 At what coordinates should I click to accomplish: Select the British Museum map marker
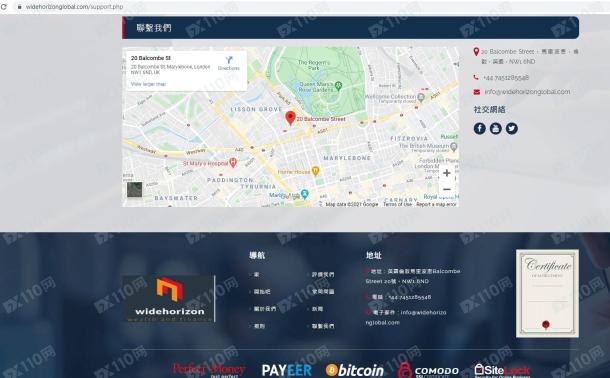click(x=453, y=147)
